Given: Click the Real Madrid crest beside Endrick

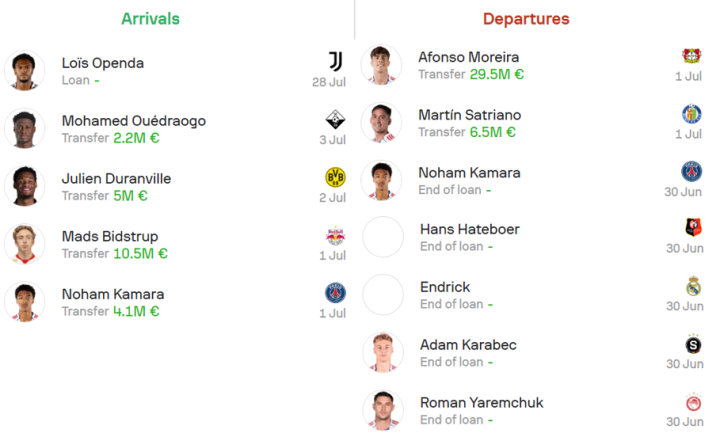Looking at the screenshot, I should click(x=693, y=286).
